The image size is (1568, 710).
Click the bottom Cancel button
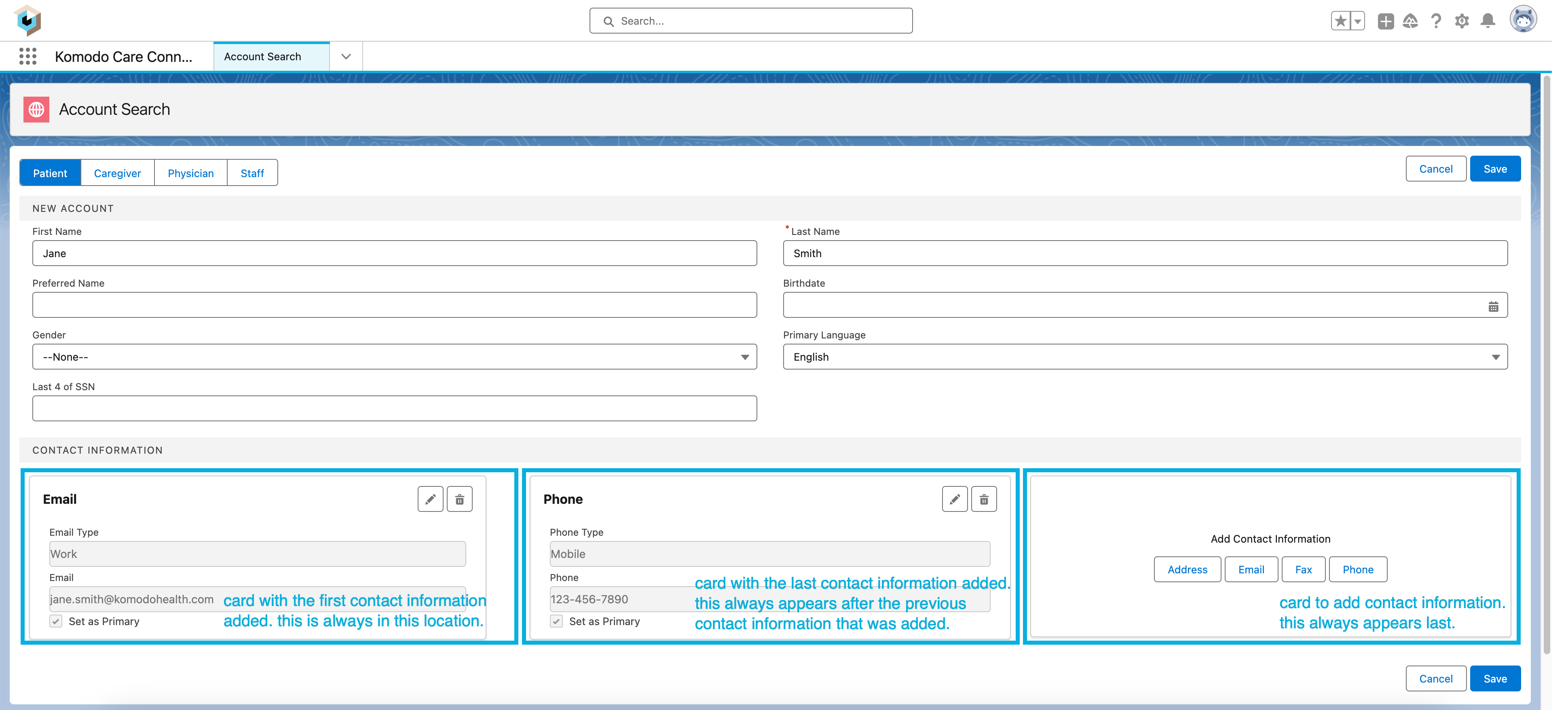tap(1435, 678)
